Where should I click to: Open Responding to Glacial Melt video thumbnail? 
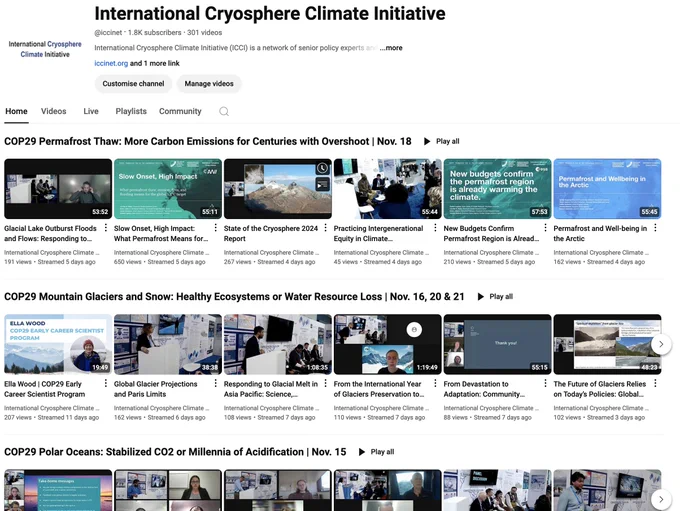tap(278, 344)
